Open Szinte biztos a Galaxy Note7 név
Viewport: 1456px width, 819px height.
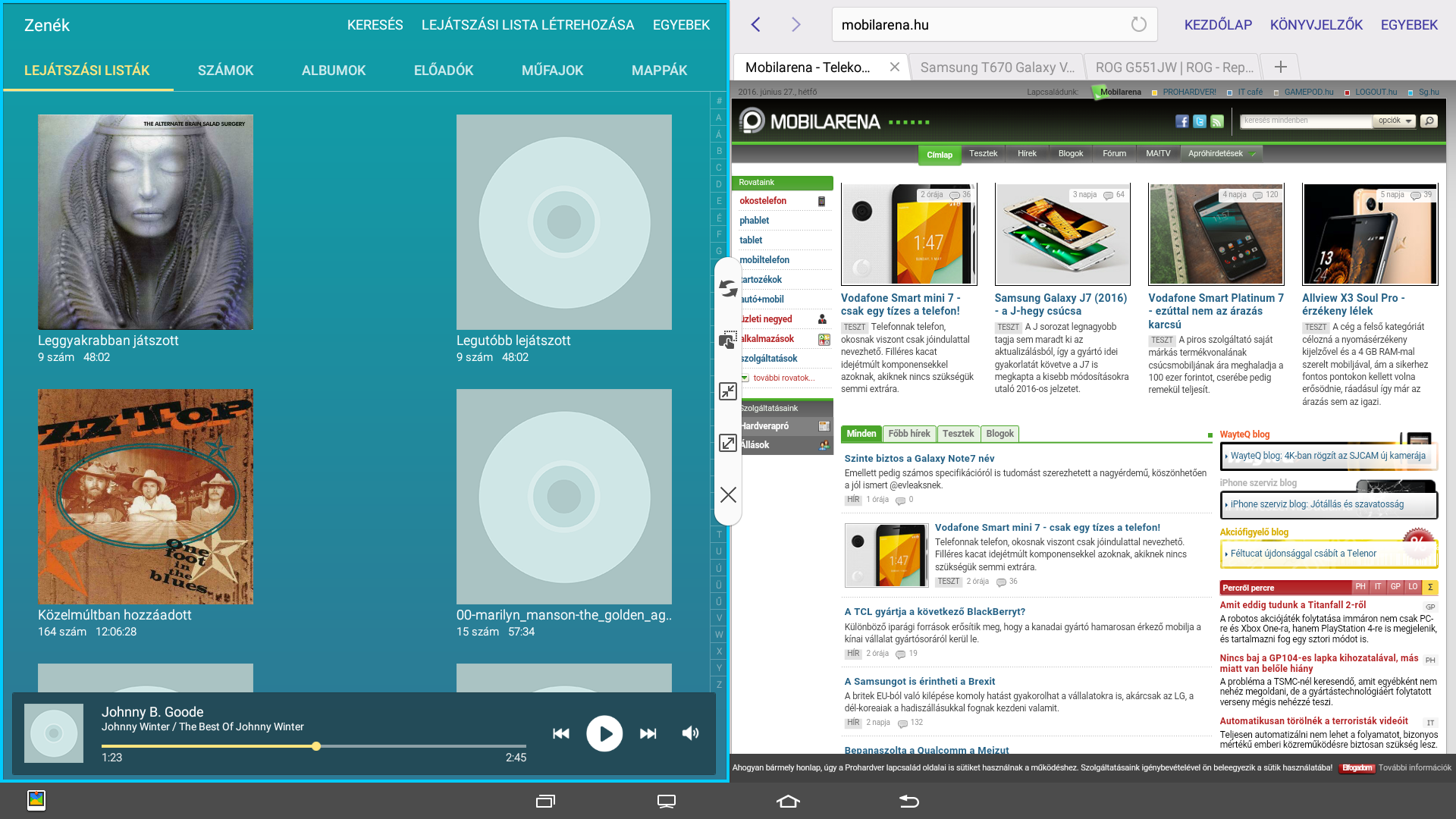[x=919, y=458]
